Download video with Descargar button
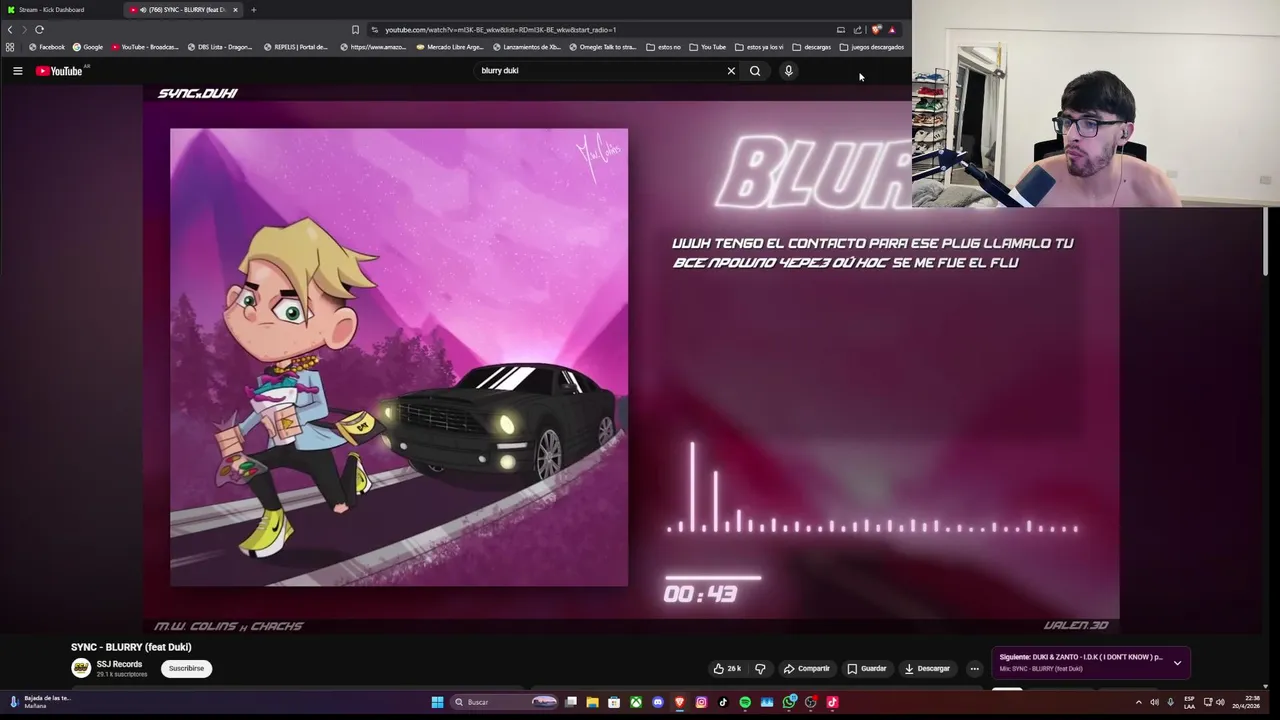This screenshot has height=720, width=1280. coord(927,668)
